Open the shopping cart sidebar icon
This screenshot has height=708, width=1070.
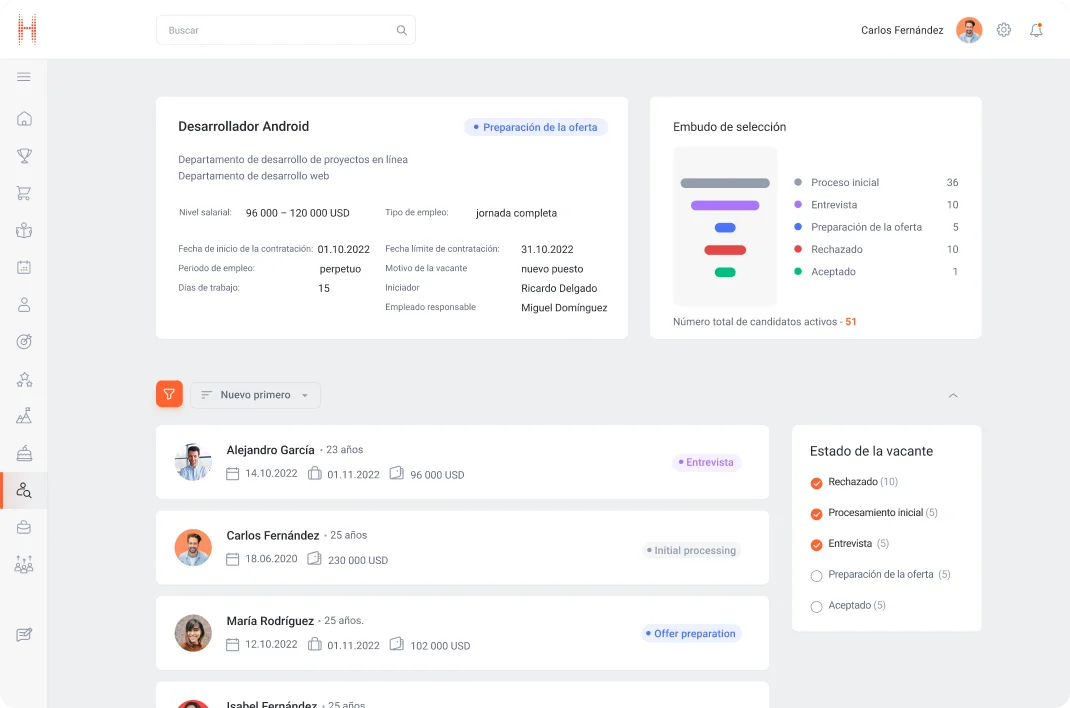[24, 193]
